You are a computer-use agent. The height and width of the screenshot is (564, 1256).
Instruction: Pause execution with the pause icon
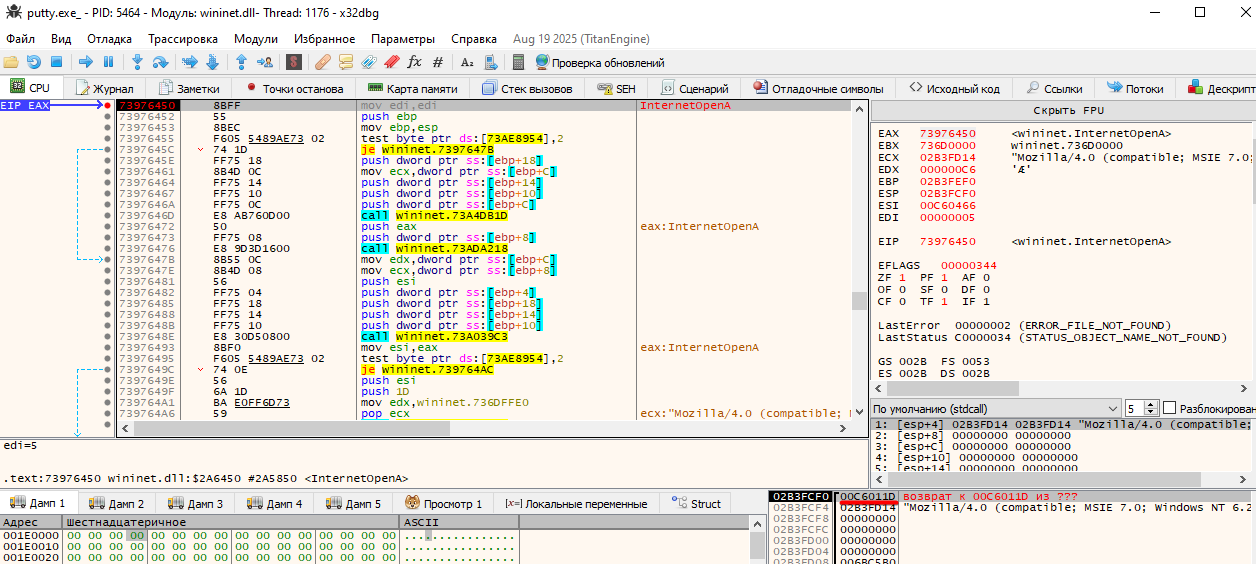(x=108, y=62)
